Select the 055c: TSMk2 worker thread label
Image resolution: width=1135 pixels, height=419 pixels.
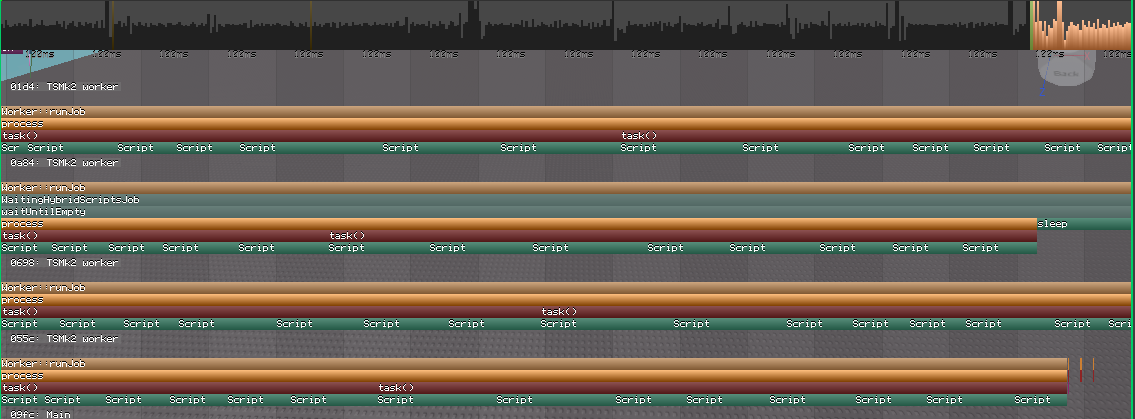point(64,339)
